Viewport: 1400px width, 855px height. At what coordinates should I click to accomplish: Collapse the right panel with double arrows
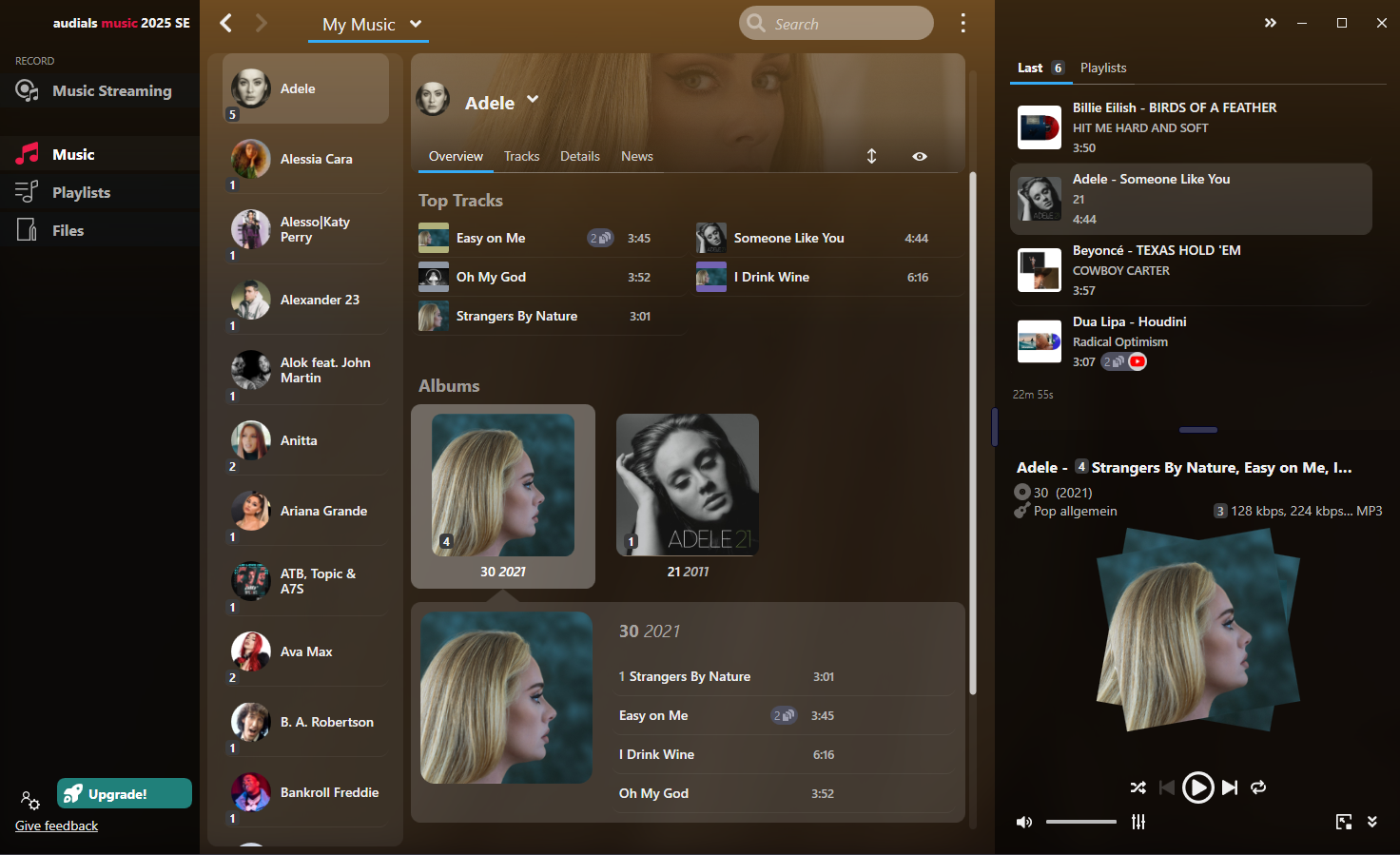coord(1270,23)
